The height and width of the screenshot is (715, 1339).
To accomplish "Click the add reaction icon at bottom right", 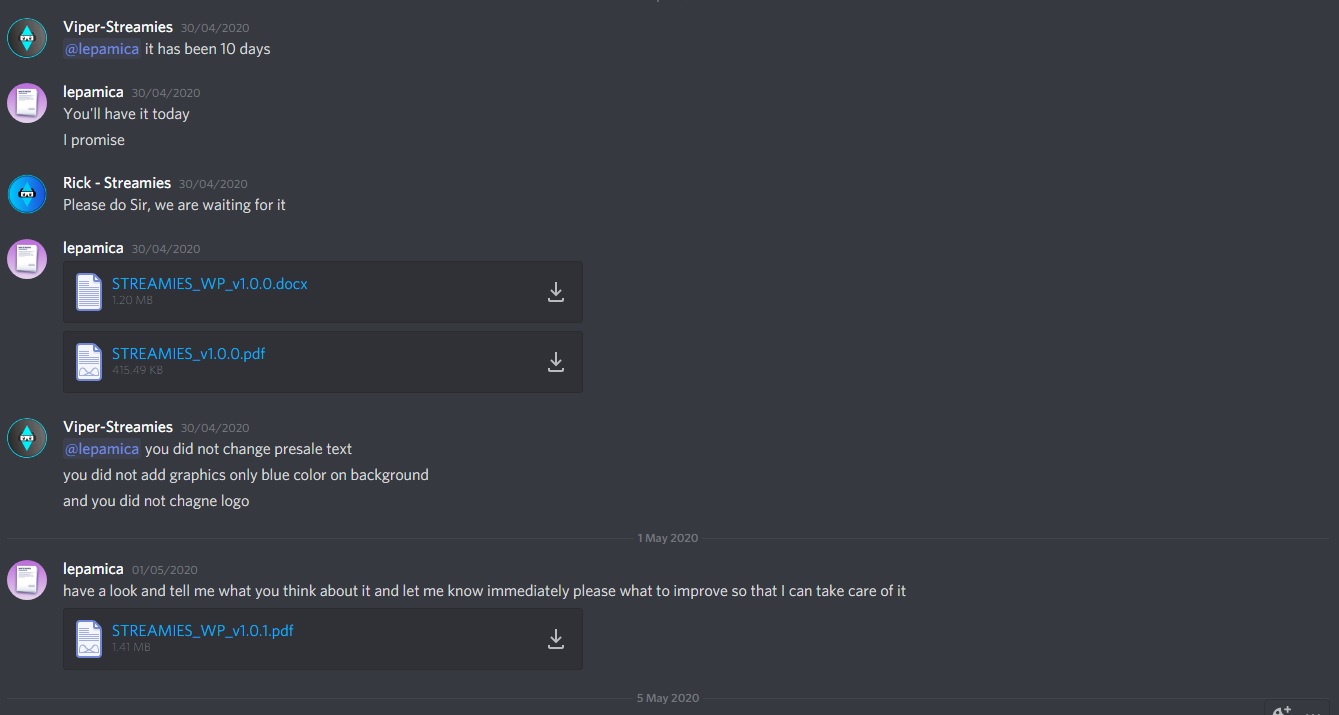I will click(1281, 709).
